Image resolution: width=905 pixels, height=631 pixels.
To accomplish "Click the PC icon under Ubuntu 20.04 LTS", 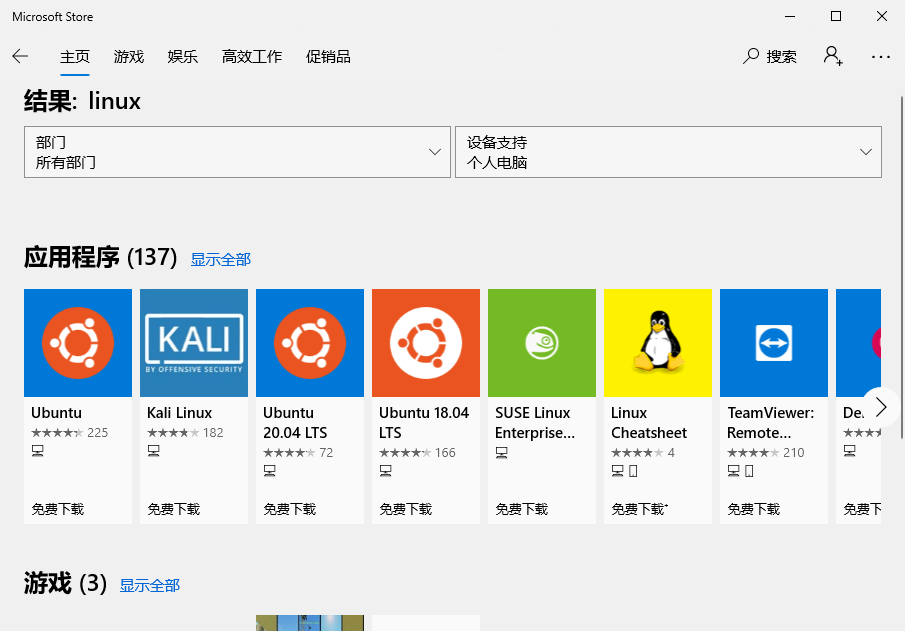I will tap(270, 471).
